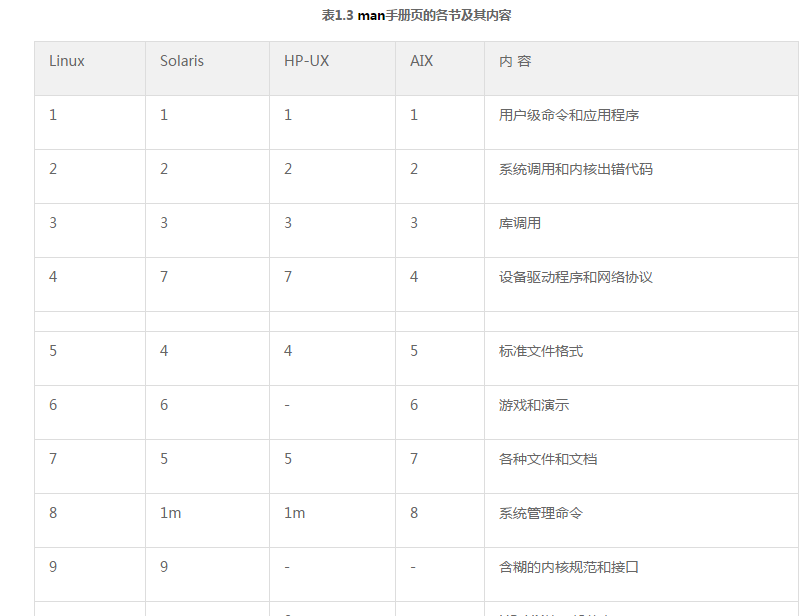Select AIX value 5 in 标准文件格式 row
Viewport: 809px width, 616px height.
[414, 351]
